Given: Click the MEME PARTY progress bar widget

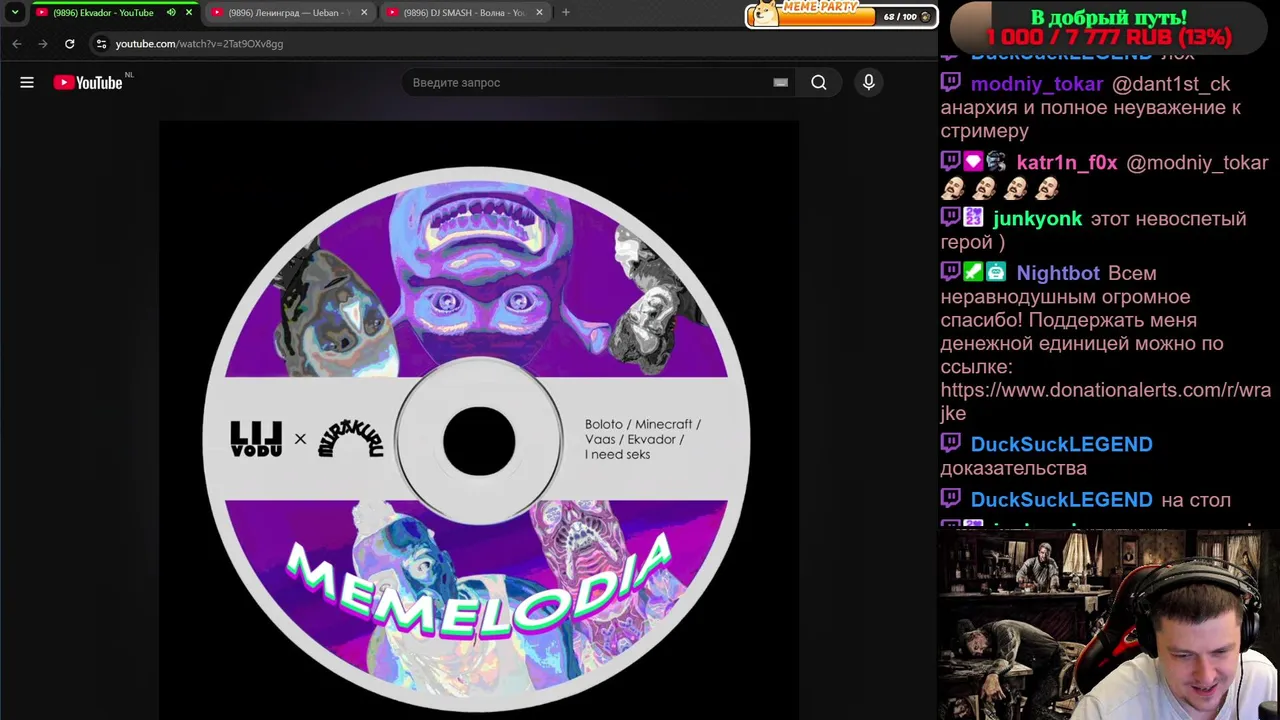Looking at the screenshot, I should (841, 14).
